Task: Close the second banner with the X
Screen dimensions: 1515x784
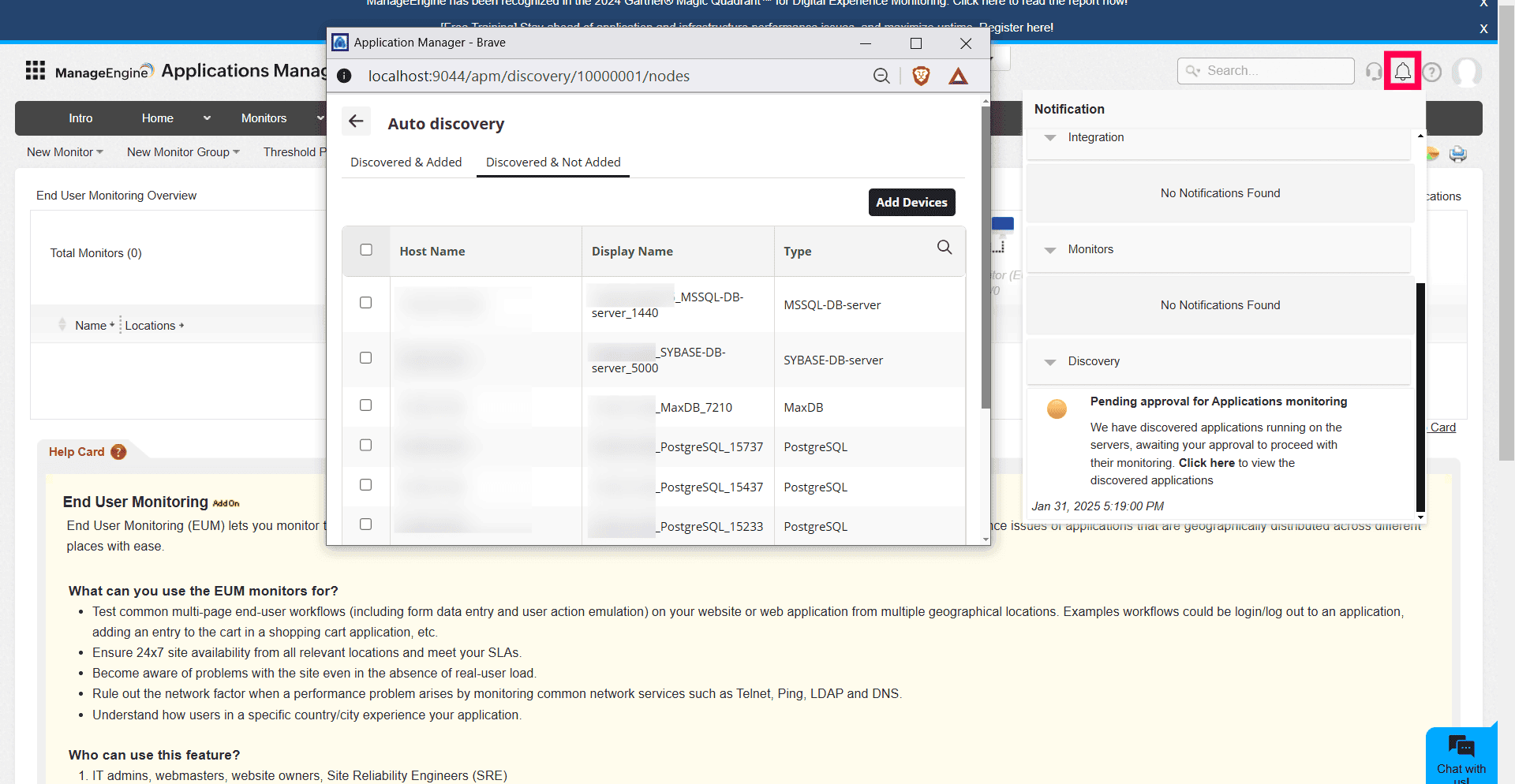Action: tap(1483, 28)
